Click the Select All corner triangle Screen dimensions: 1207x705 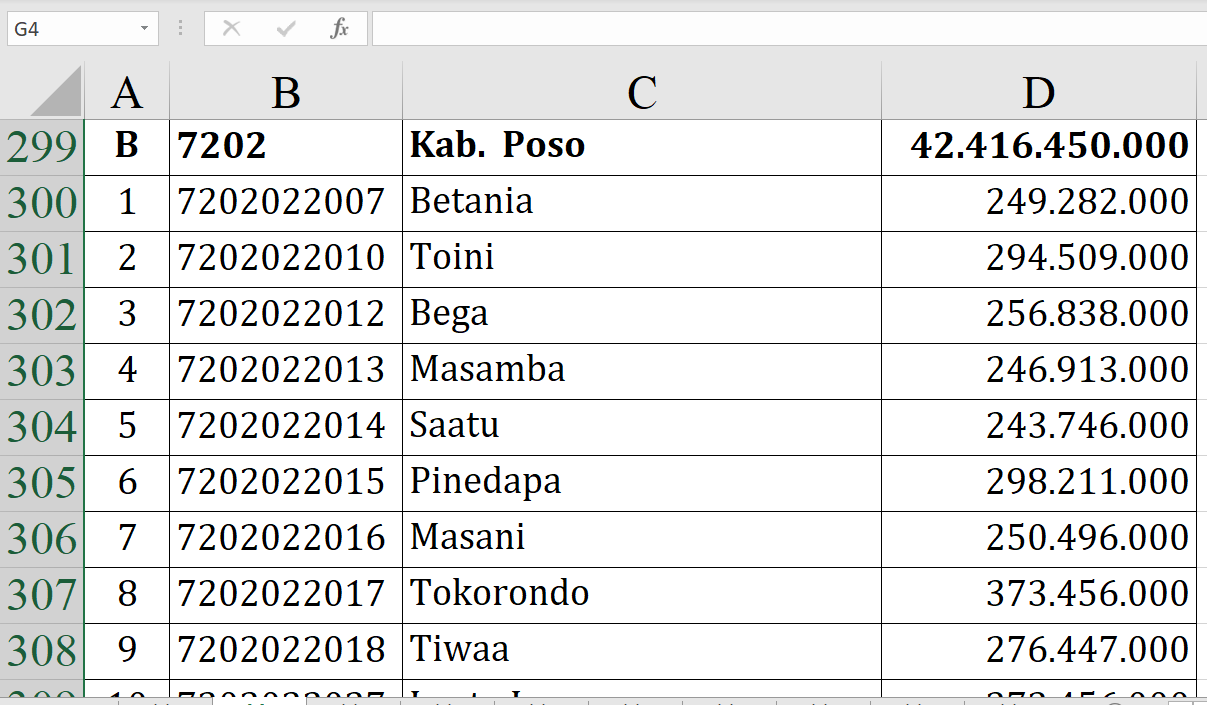56,92
